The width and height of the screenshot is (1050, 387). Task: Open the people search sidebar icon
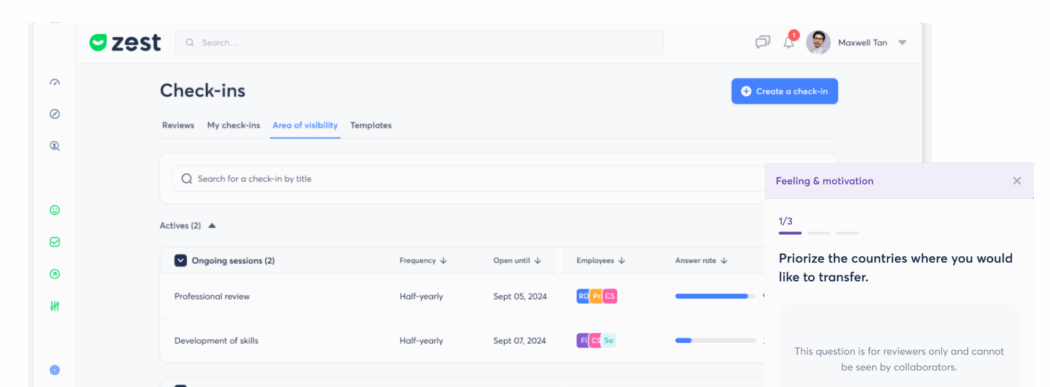(55, 145)
